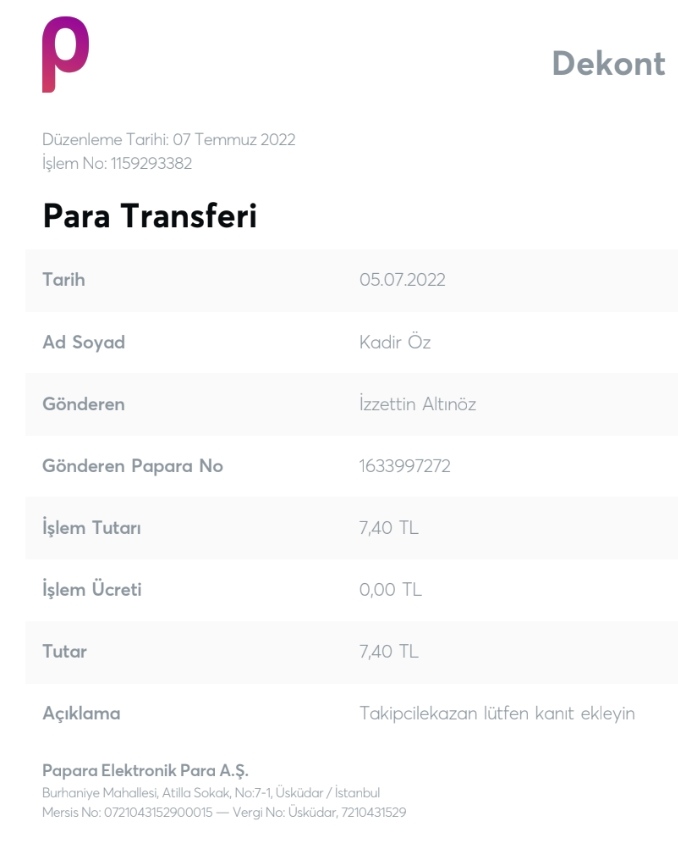Click the date value 05.07.2022
This screenshot has height=850, width=678.
[x=402, y=280]
